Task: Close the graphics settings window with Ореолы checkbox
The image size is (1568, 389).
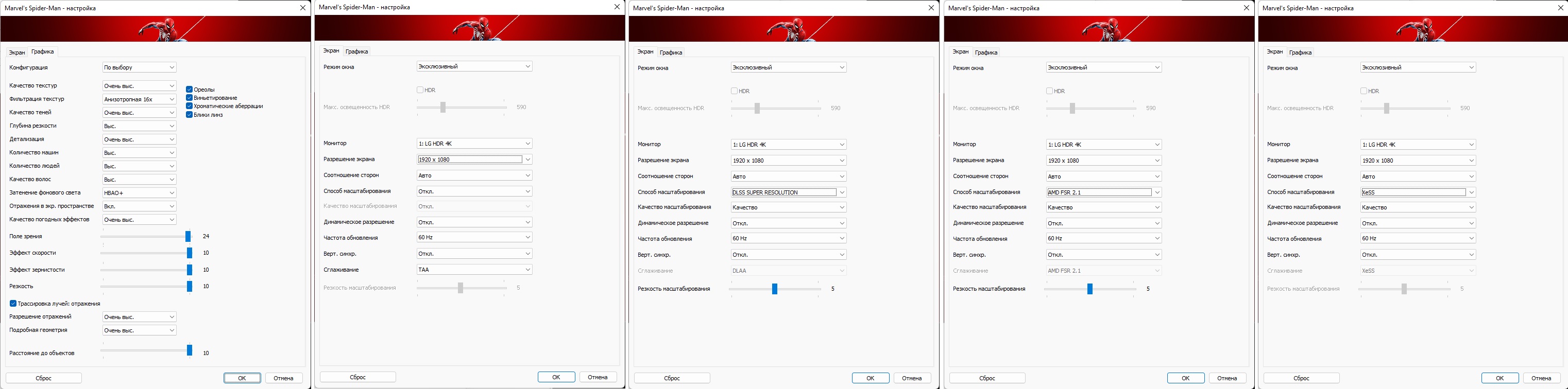Action: click(302, 8)
